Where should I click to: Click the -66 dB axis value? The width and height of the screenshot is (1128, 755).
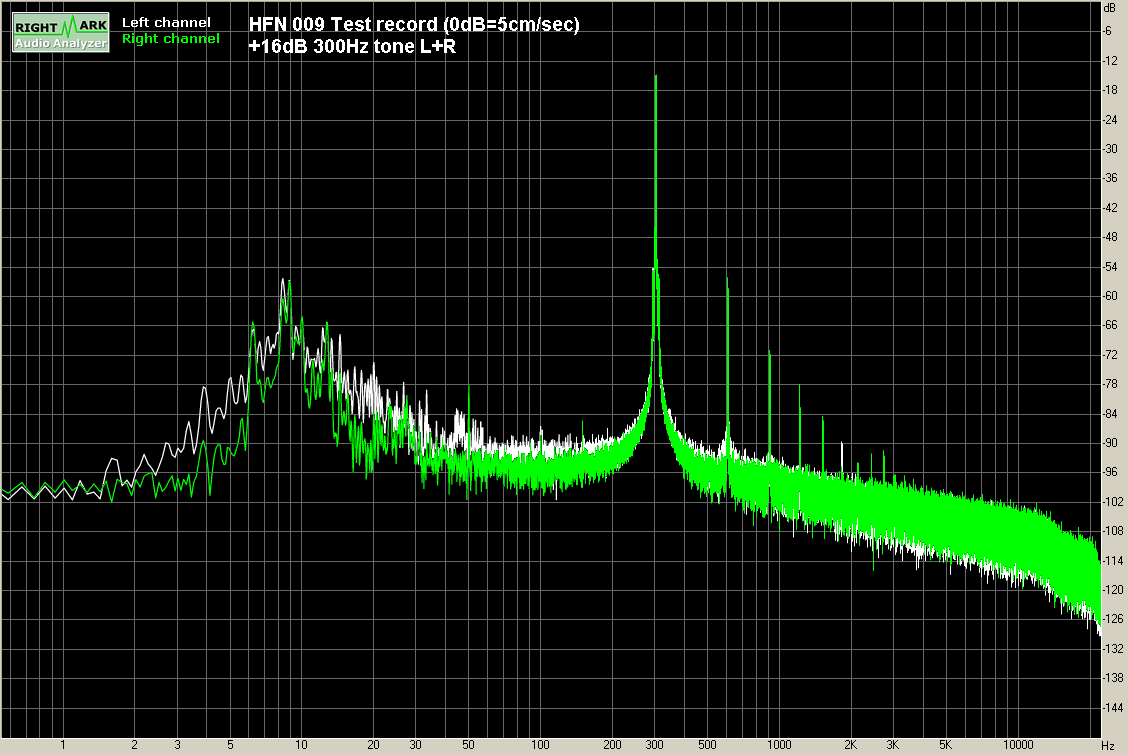1110,325
